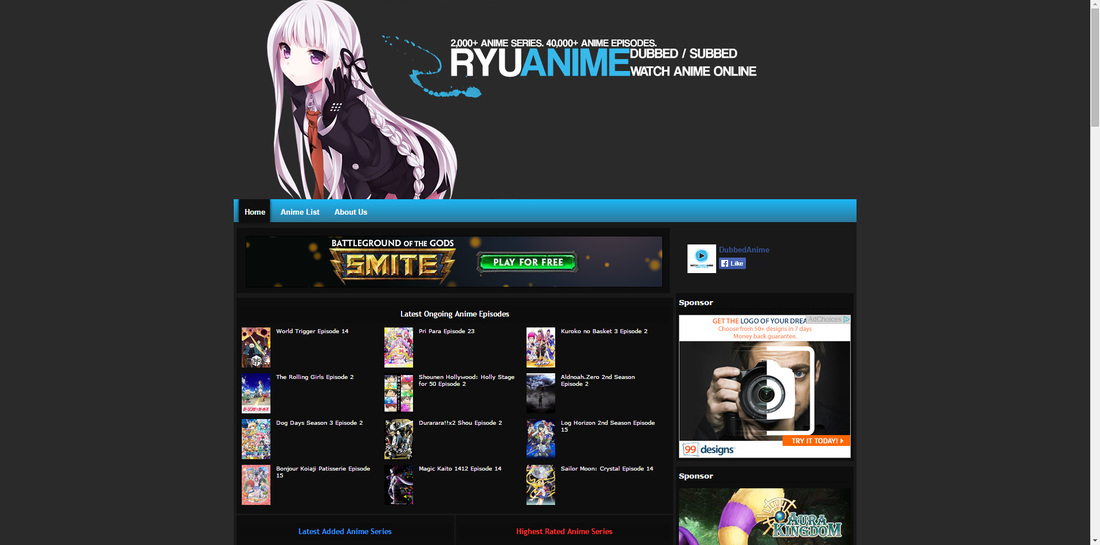
Task: Open the Anime List tab
Action: coord(300,211)
